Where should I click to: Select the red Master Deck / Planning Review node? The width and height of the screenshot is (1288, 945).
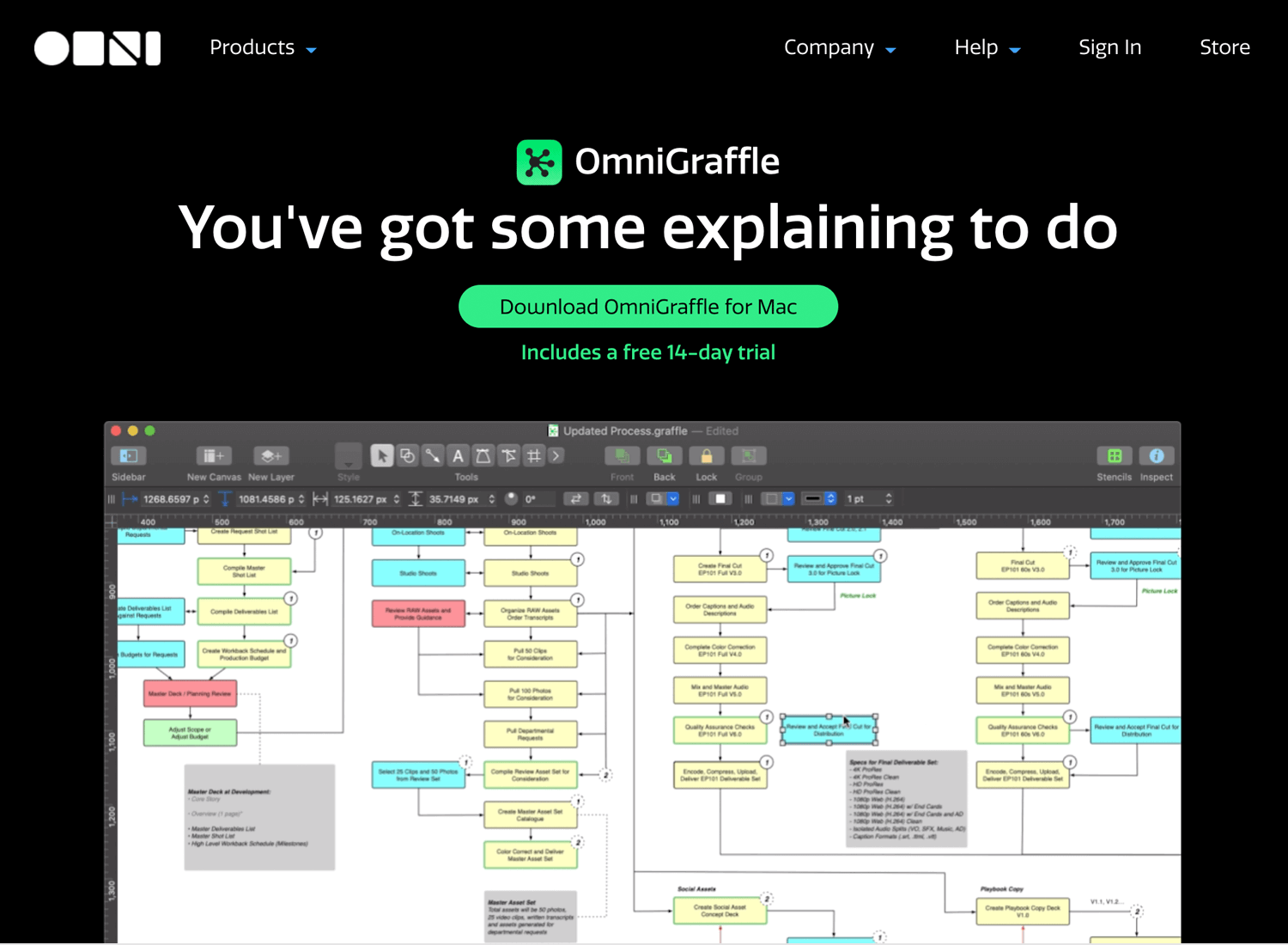tap(191, 693)
